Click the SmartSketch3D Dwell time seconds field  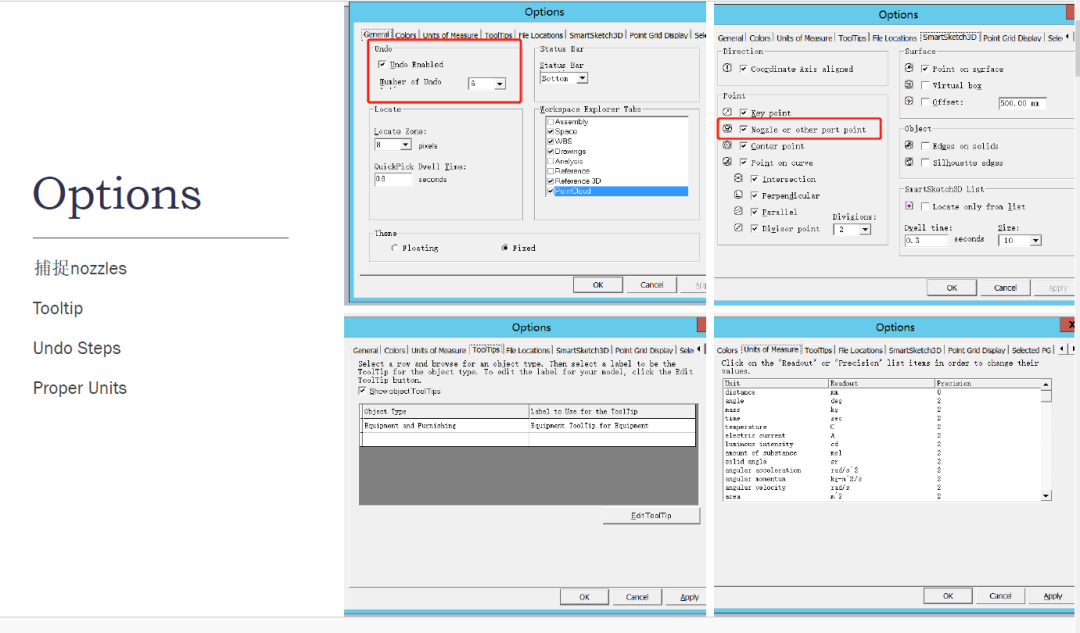pyautogui.click(x=926, y=240)
